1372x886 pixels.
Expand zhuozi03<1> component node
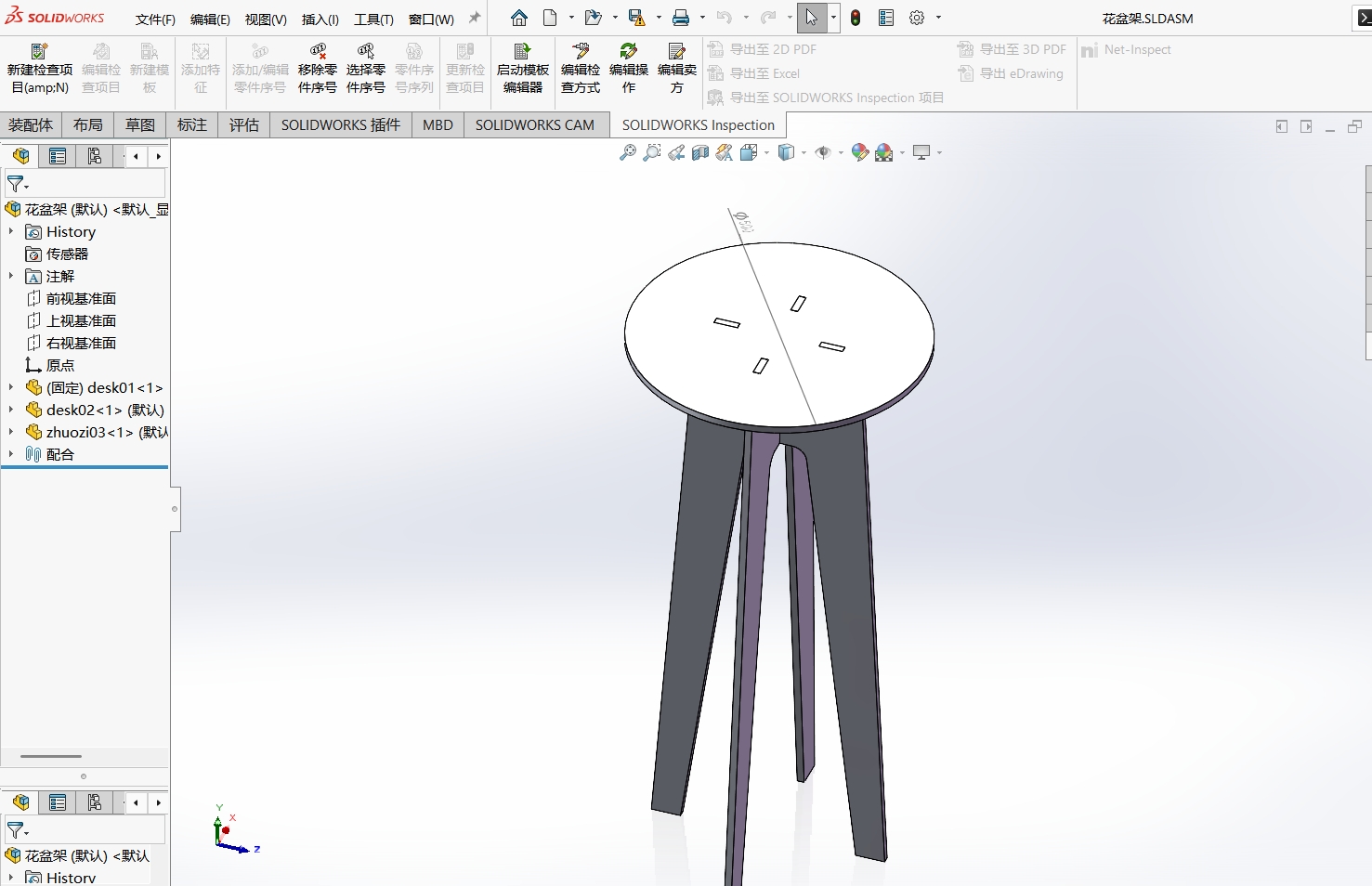click(x=11, y=432)
